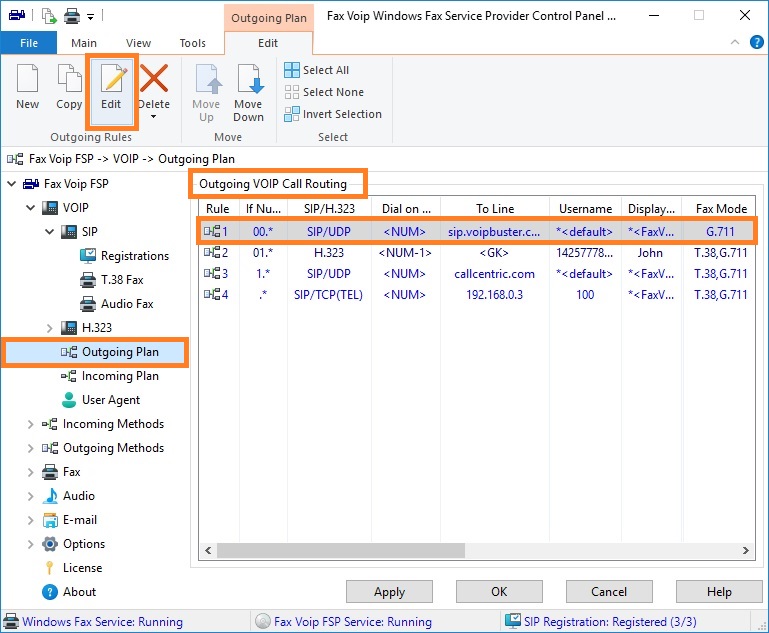769x633 pixels.
Task: Open the File menu tab
Action: [29, 43]
